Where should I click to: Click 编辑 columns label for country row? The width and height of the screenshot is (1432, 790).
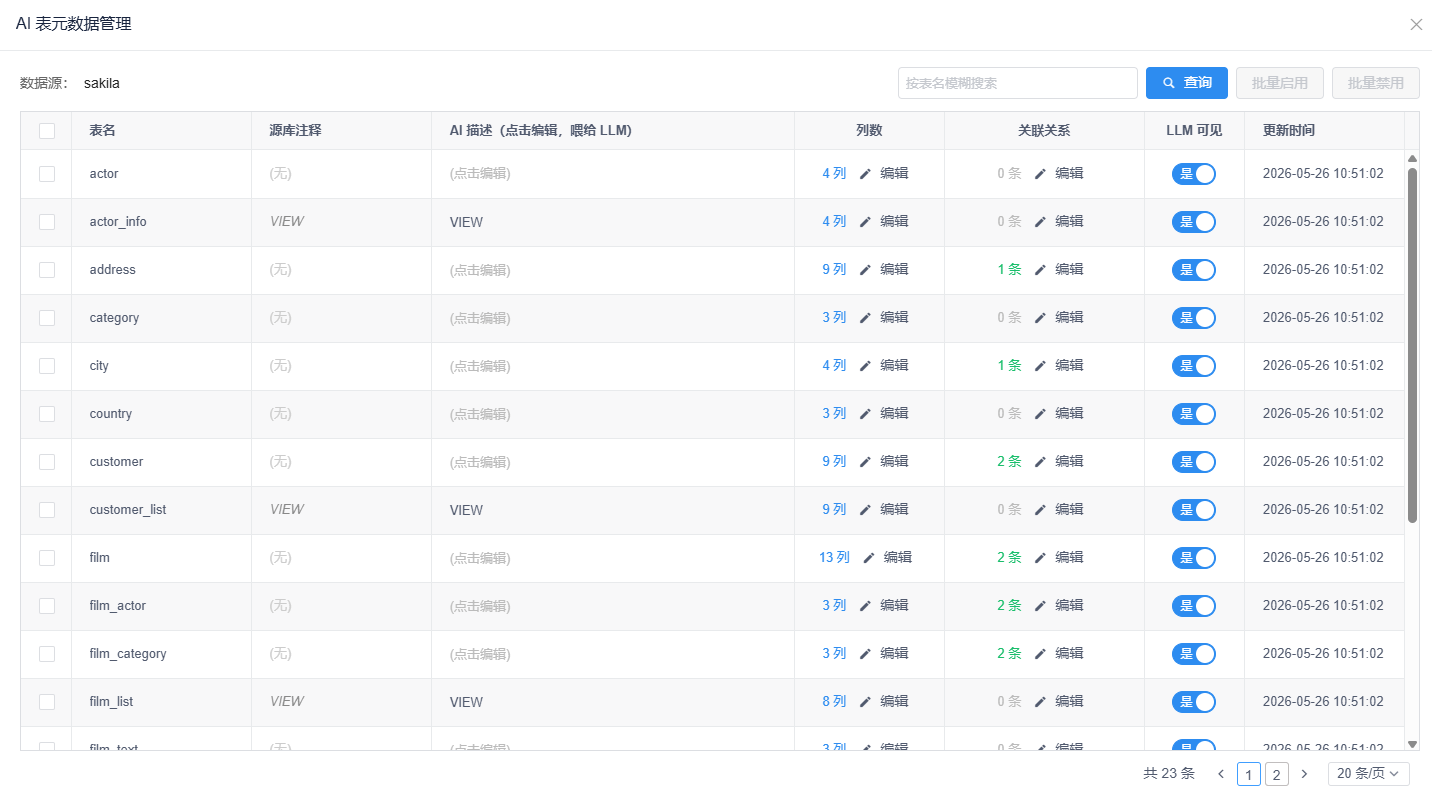pyautogui.click(x=894, y=414)
